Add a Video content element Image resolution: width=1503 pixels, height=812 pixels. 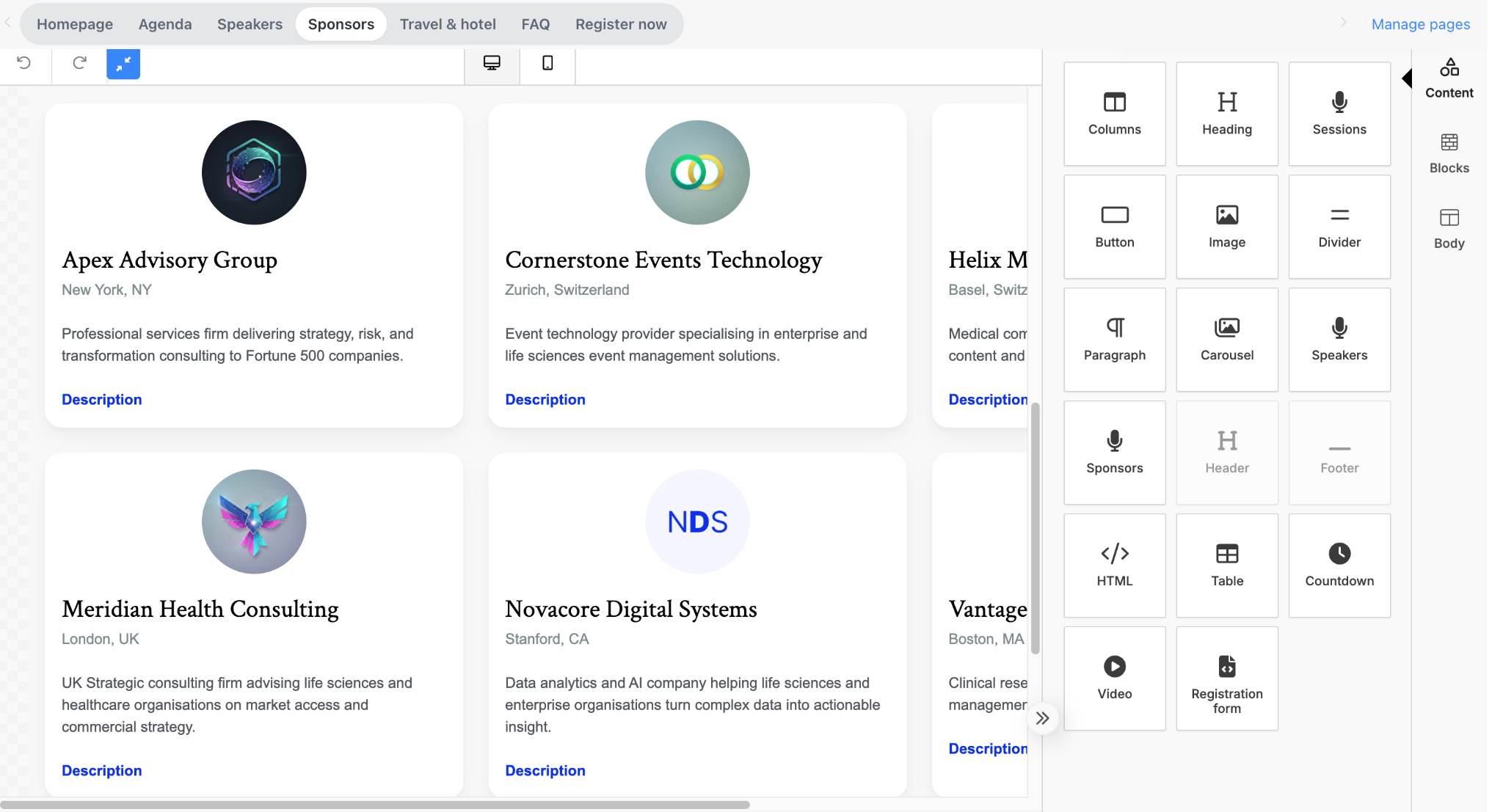click(1115, 679)
